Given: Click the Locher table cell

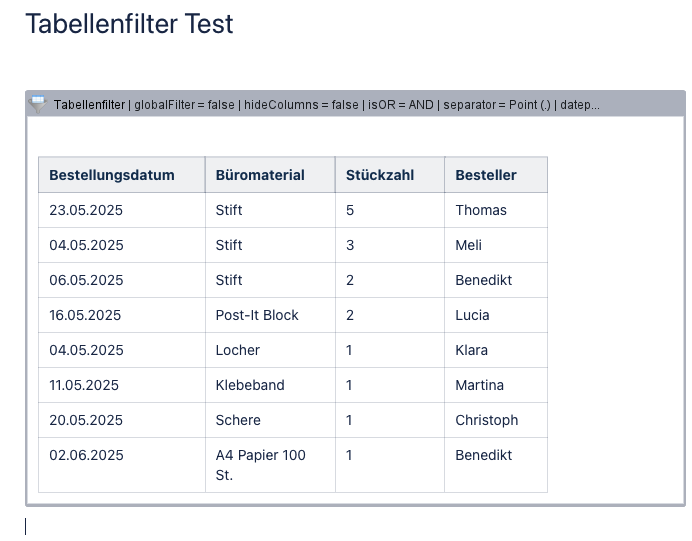Looking at the screenshot, I should click(238, 350).
